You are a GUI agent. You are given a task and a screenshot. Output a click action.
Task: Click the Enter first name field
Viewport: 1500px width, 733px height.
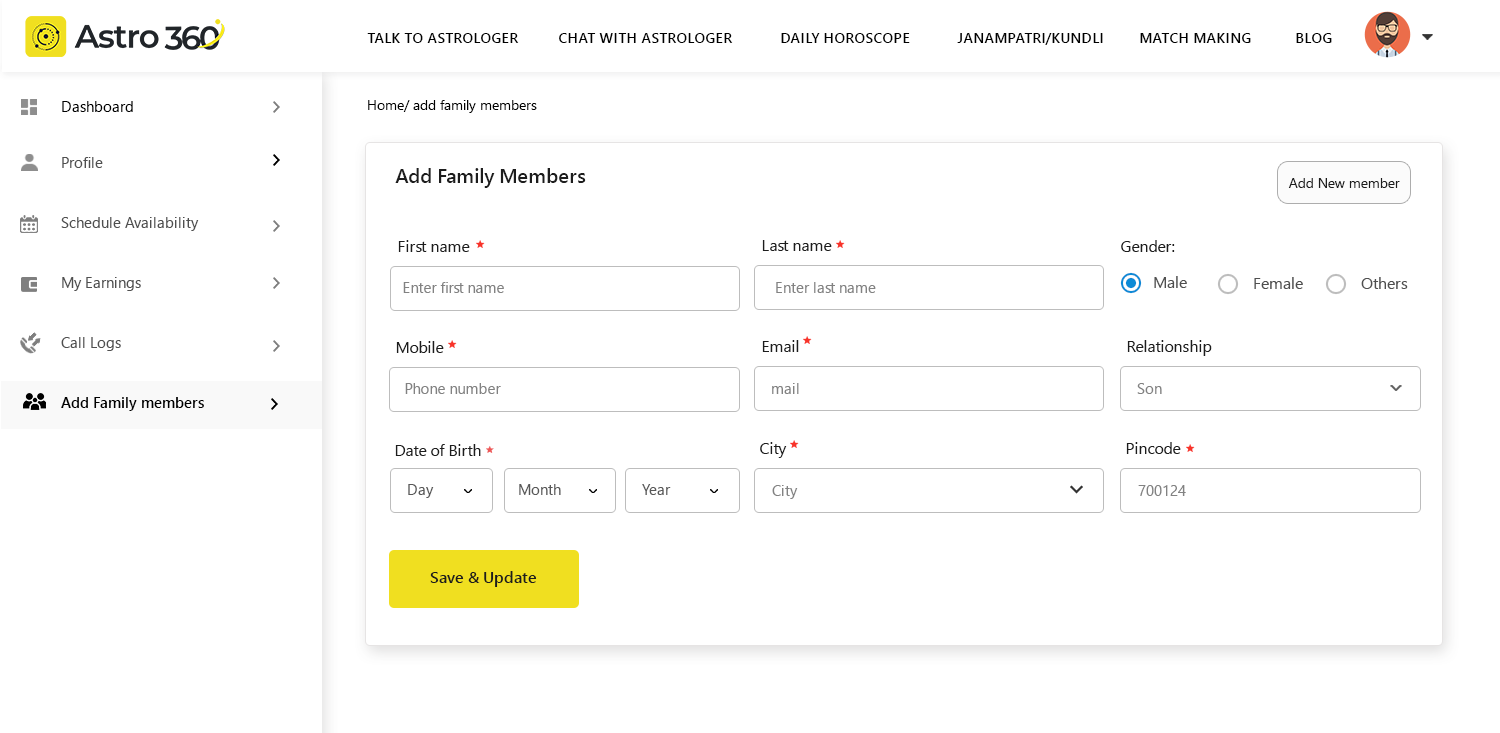tap(564, 288)
